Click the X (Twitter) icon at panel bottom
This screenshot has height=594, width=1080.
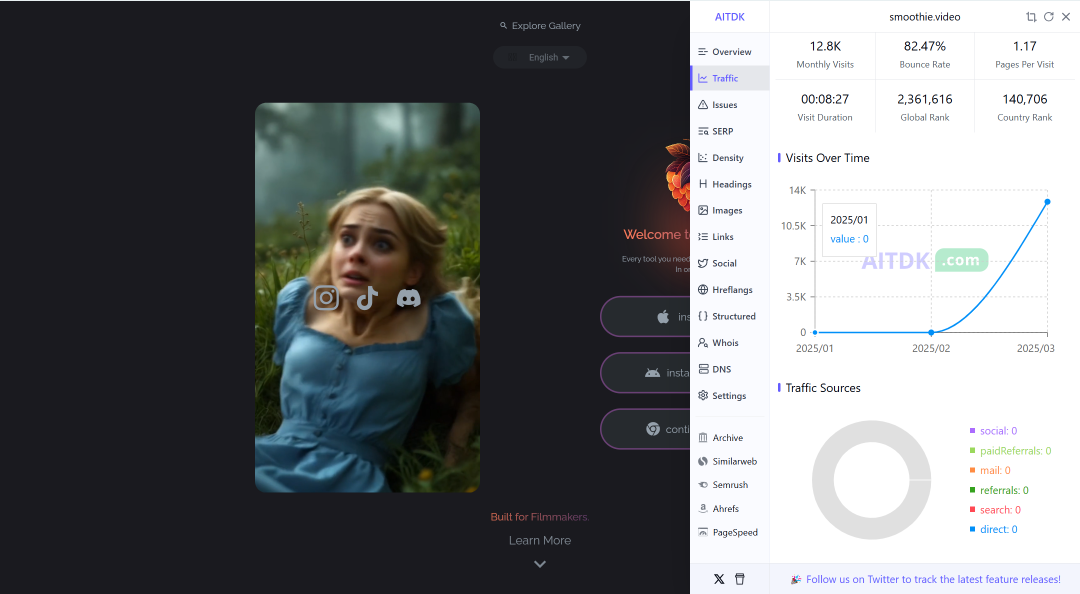point(719,579)
